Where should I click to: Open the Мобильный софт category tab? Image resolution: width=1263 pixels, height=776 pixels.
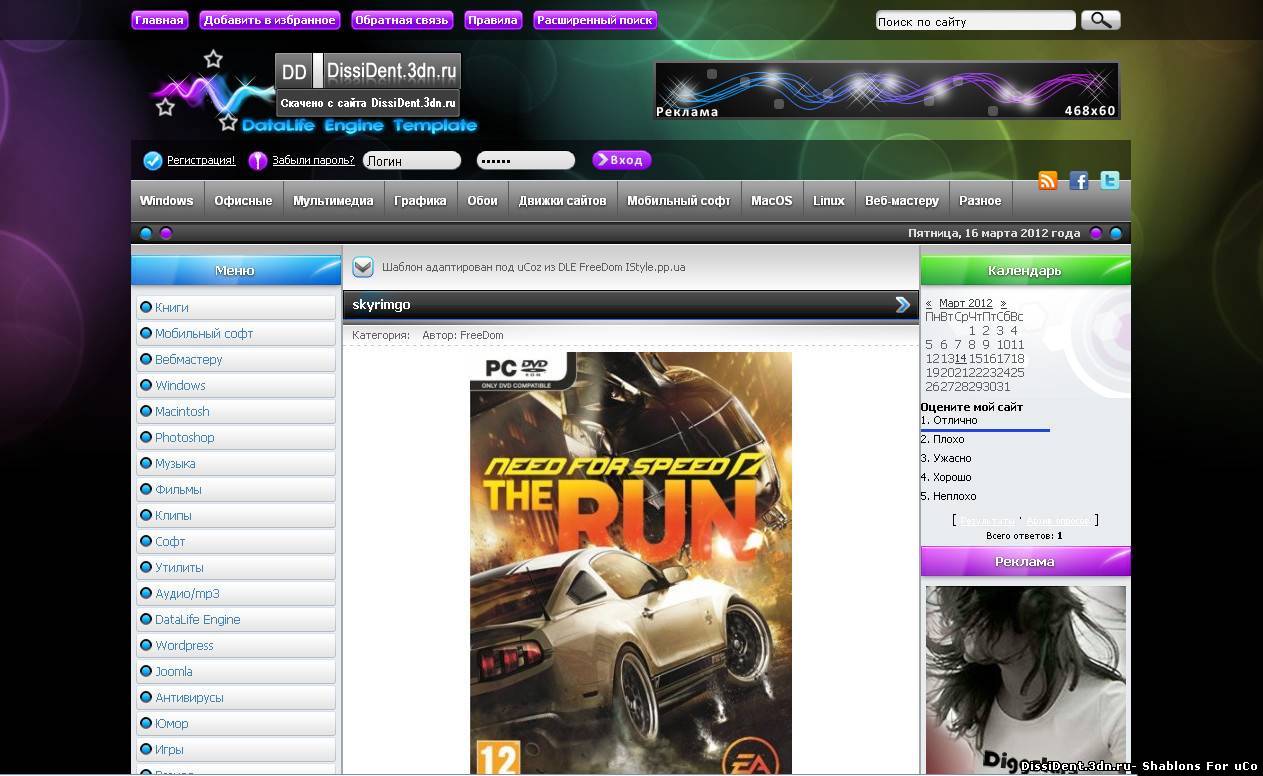pos(679,201)
